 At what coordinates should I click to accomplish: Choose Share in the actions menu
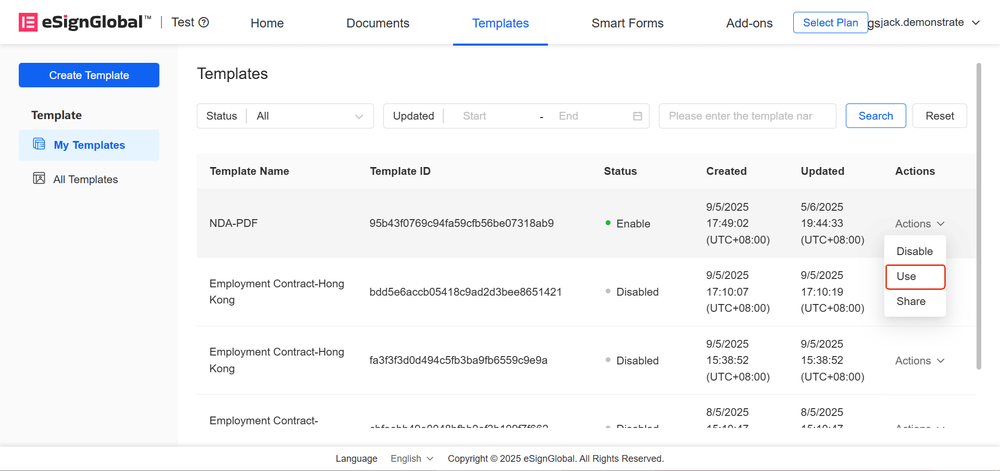coord(911,301)
